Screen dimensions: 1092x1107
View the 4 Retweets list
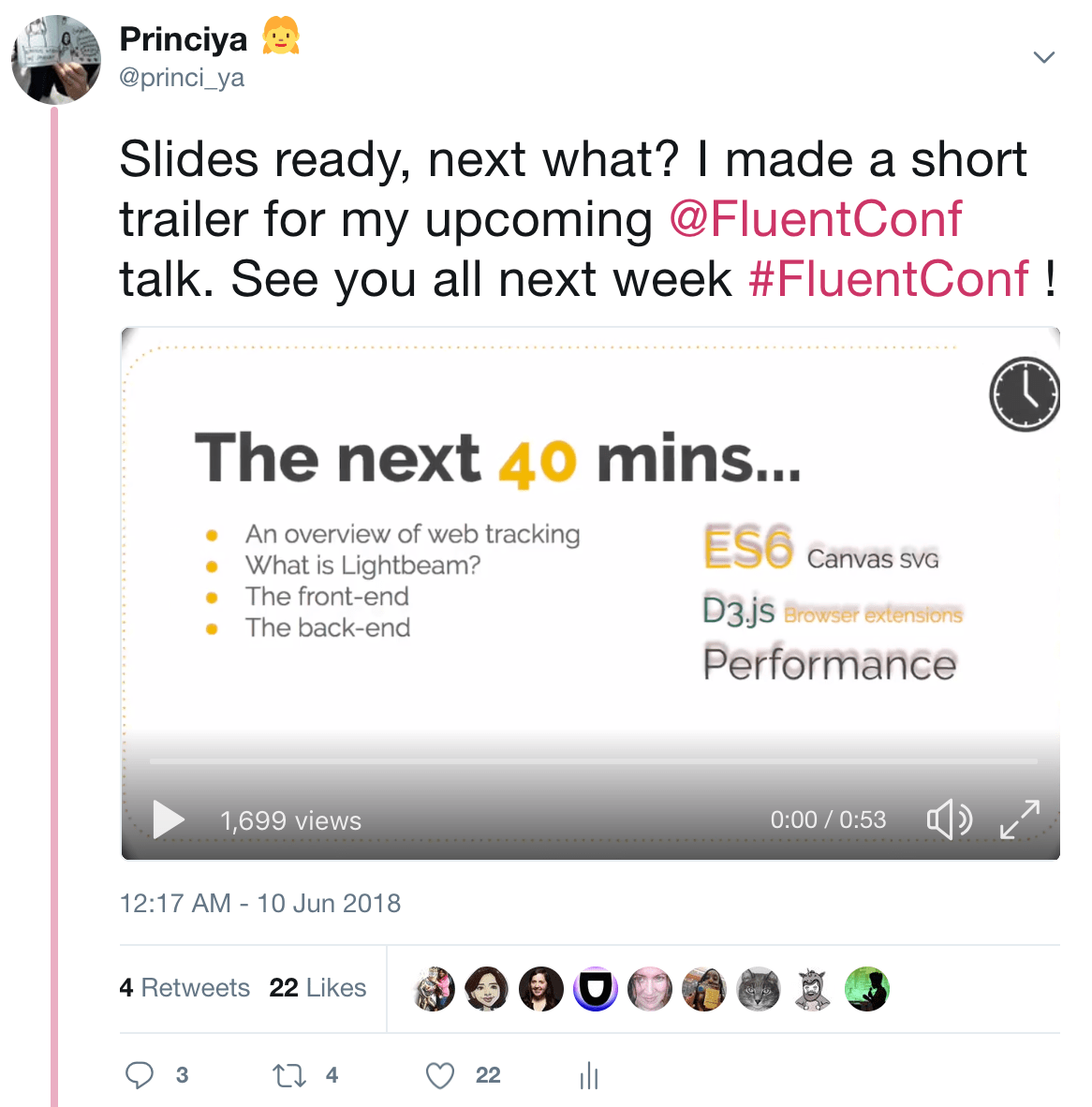click(184, 987)
